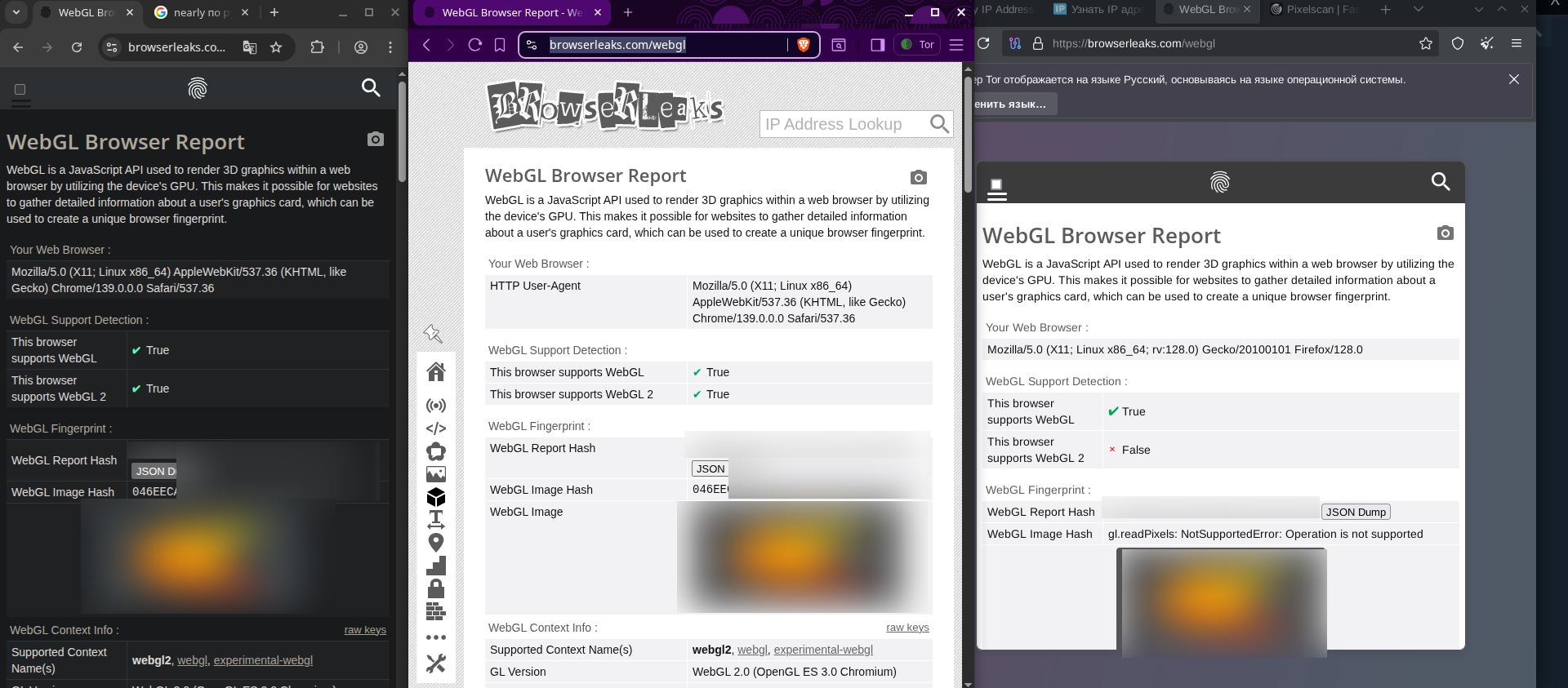Click the JSON Dump button in Chrome's page
1568x688 pixels.
coord(154,471)
